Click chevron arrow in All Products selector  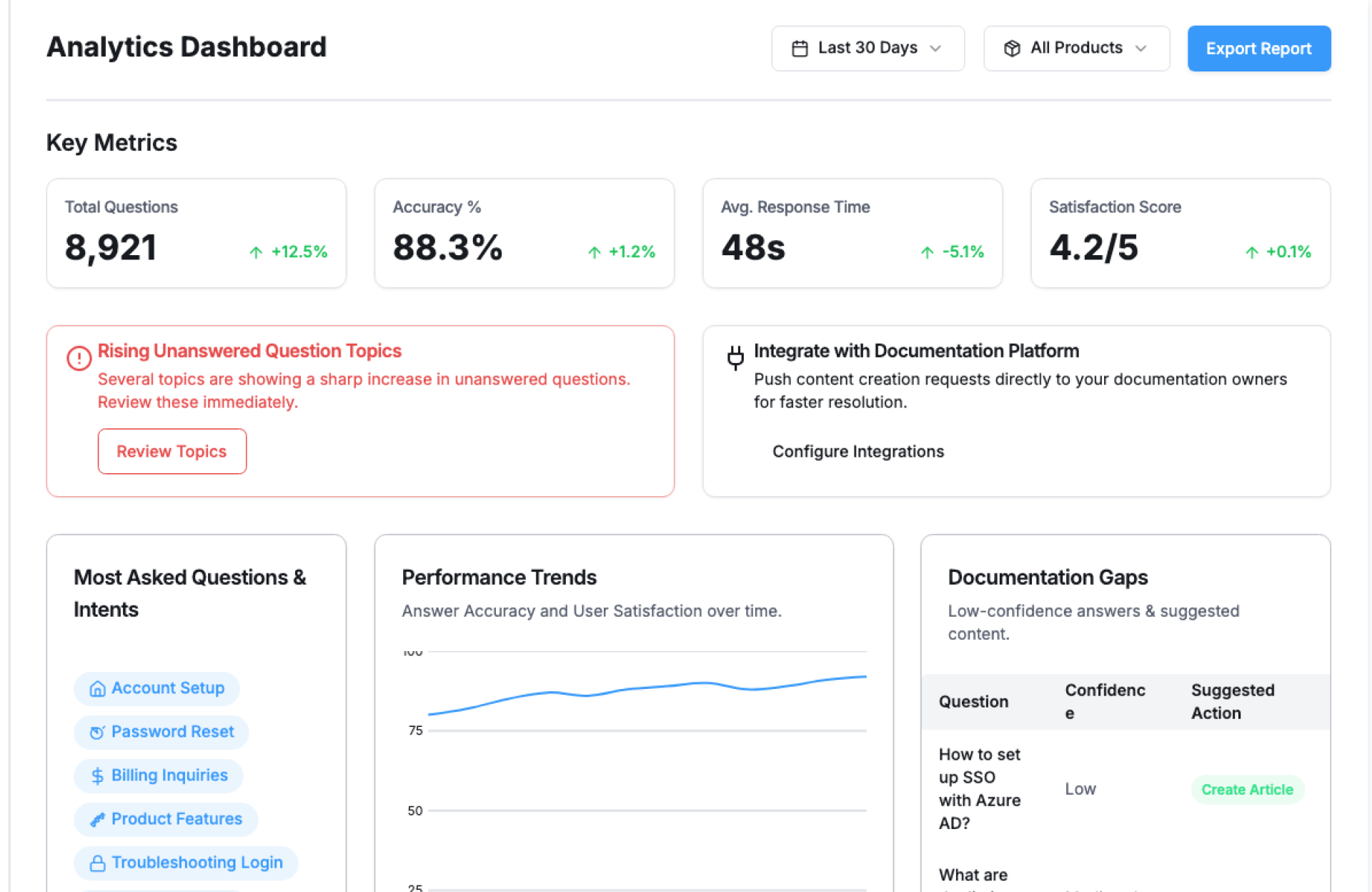coord(1140,49)
